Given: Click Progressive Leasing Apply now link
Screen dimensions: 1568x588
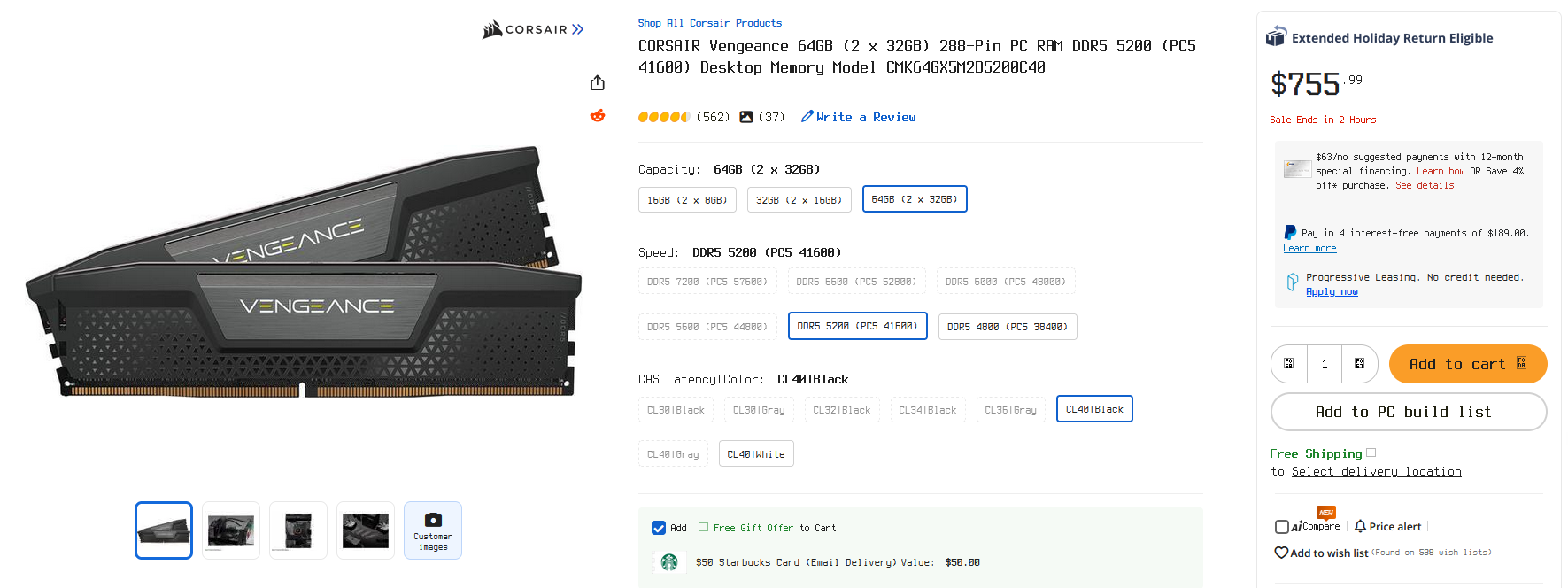Looking at the screenshot, I should [1332, 291].
